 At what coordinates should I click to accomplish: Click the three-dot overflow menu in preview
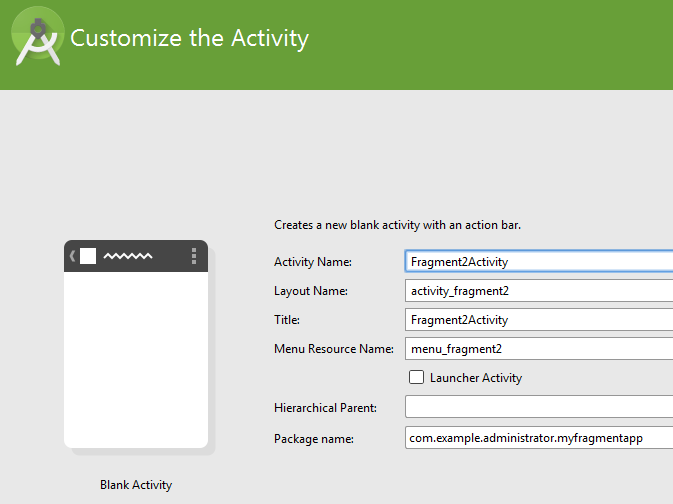tap(194, 256)
